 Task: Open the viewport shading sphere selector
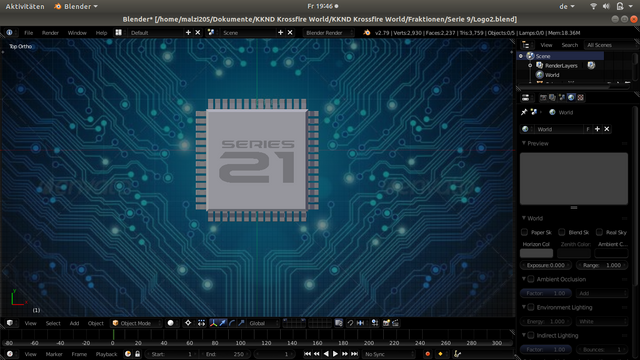point(171,323)
